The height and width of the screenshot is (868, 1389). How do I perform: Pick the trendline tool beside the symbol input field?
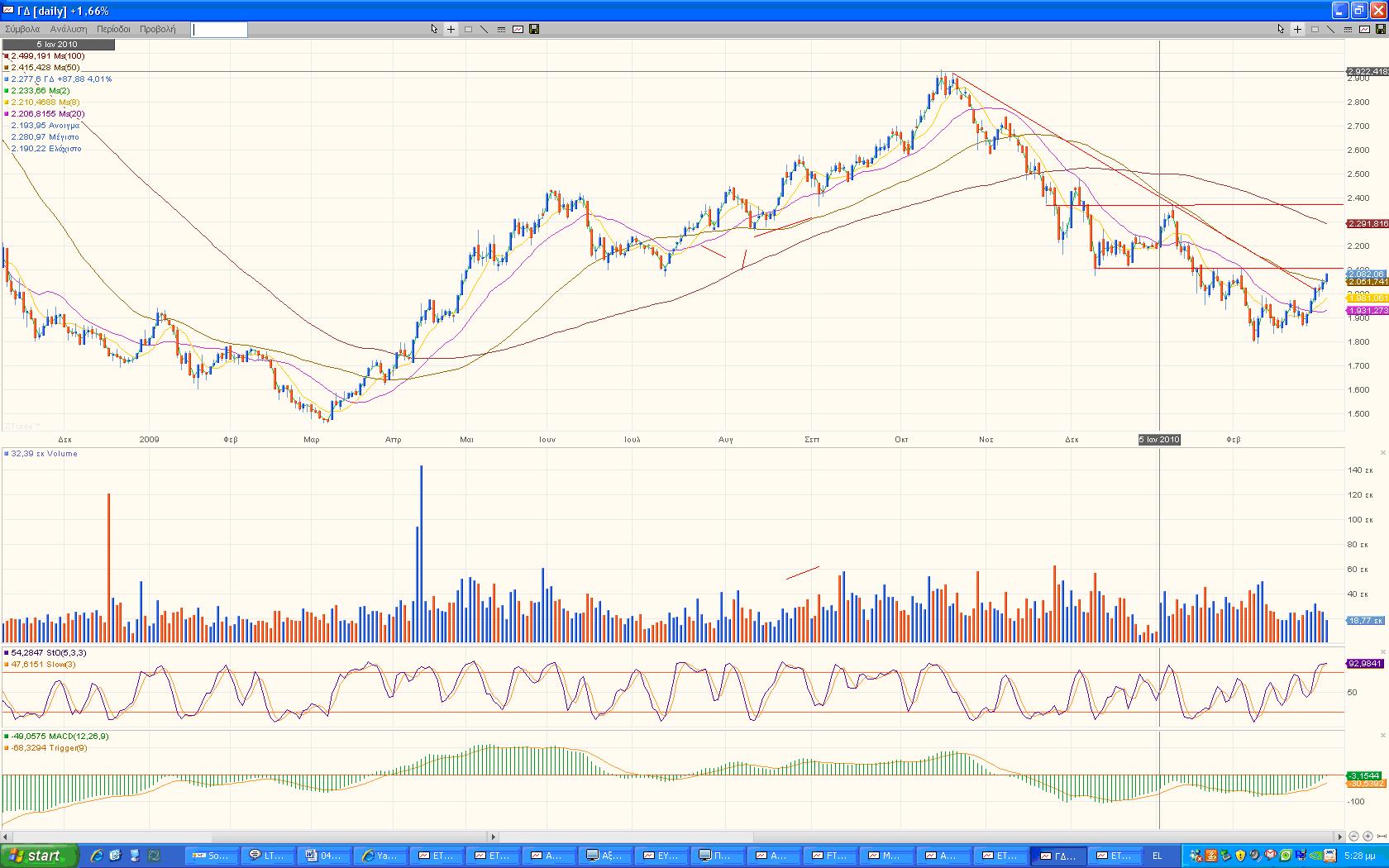(484, 29)
